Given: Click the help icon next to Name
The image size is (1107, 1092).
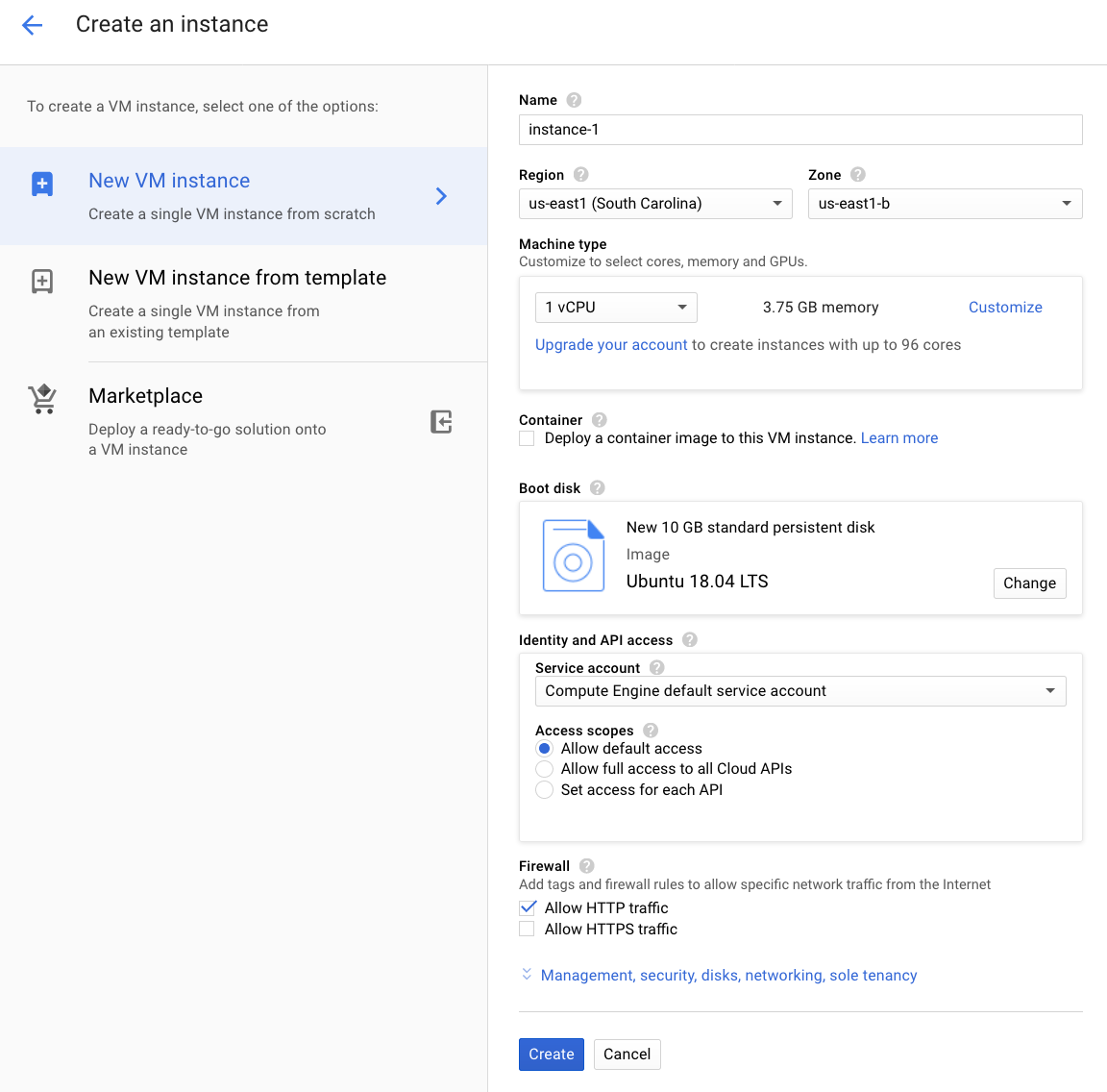Looking at the screenshot, I should pyautogui.click(x=574, y=100).
